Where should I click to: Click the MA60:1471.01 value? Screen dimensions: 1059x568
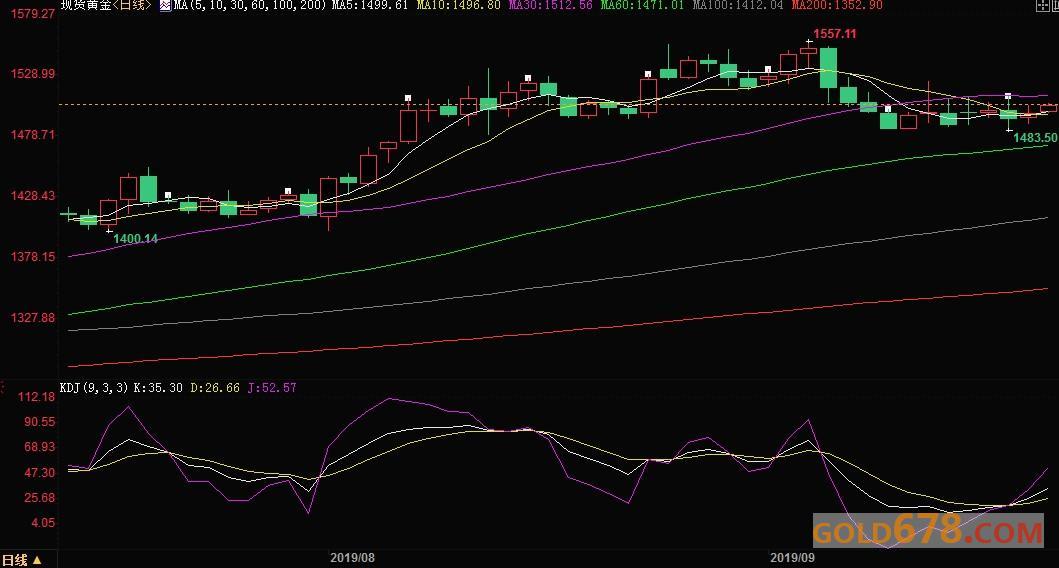point(642,5)
